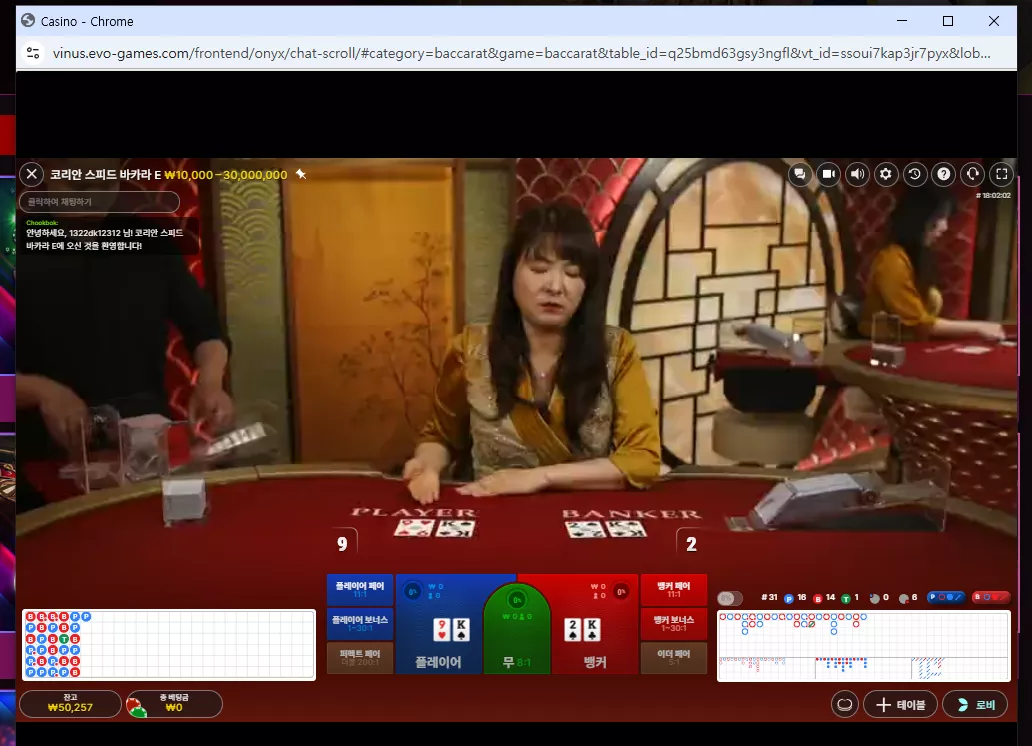Go back to 로비 lobby button

click(x=975, y=705)
